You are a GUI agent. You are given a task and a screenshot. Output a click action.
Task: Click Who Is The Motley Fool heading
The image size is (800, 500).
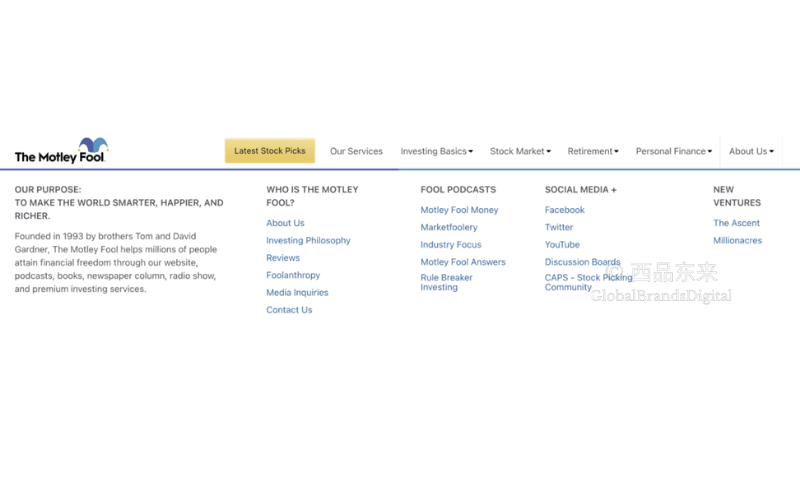click(312, 196)
